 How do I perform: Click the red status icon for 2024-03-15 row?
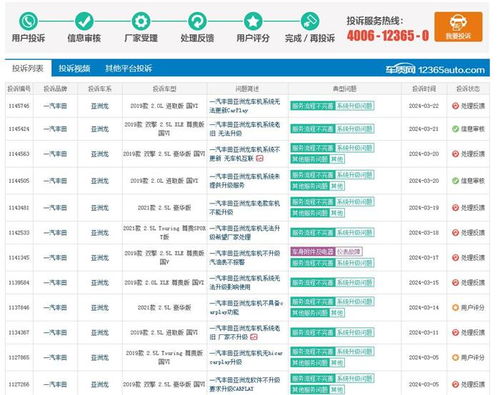click(x=455, y=283)
